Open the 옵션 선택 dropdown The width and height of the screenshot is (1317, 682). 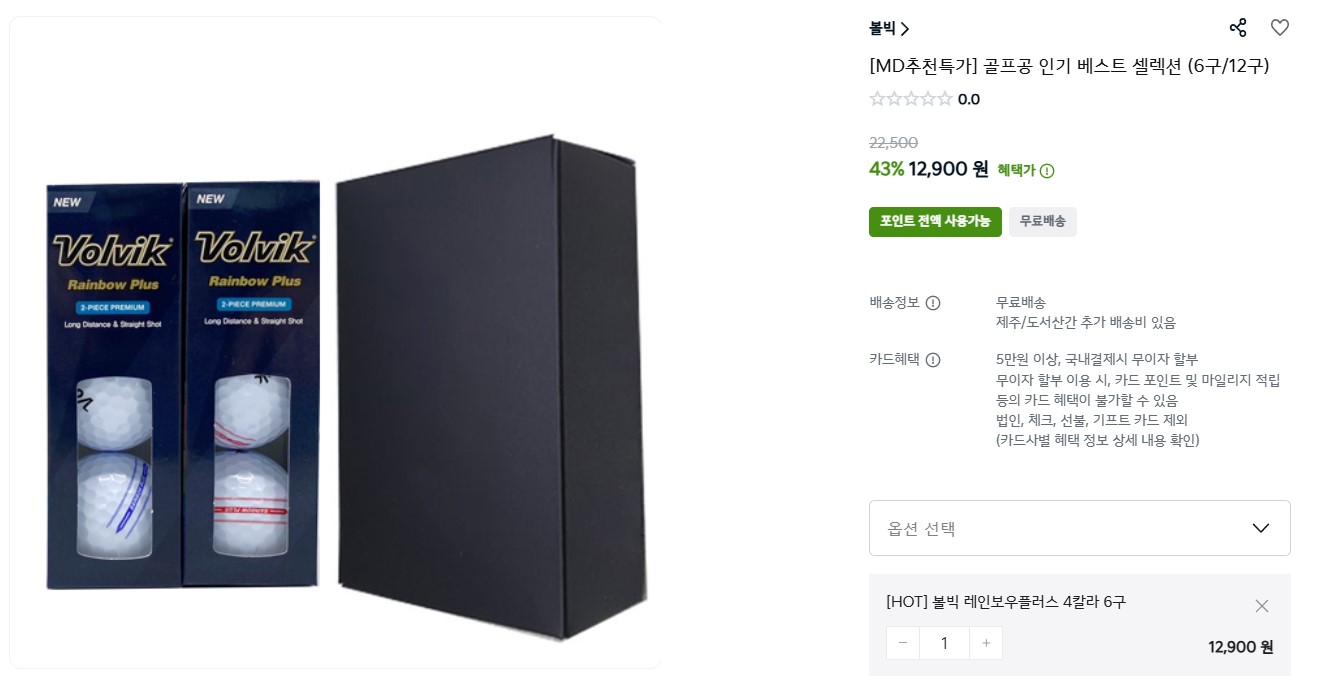(x=1079, y=528)
